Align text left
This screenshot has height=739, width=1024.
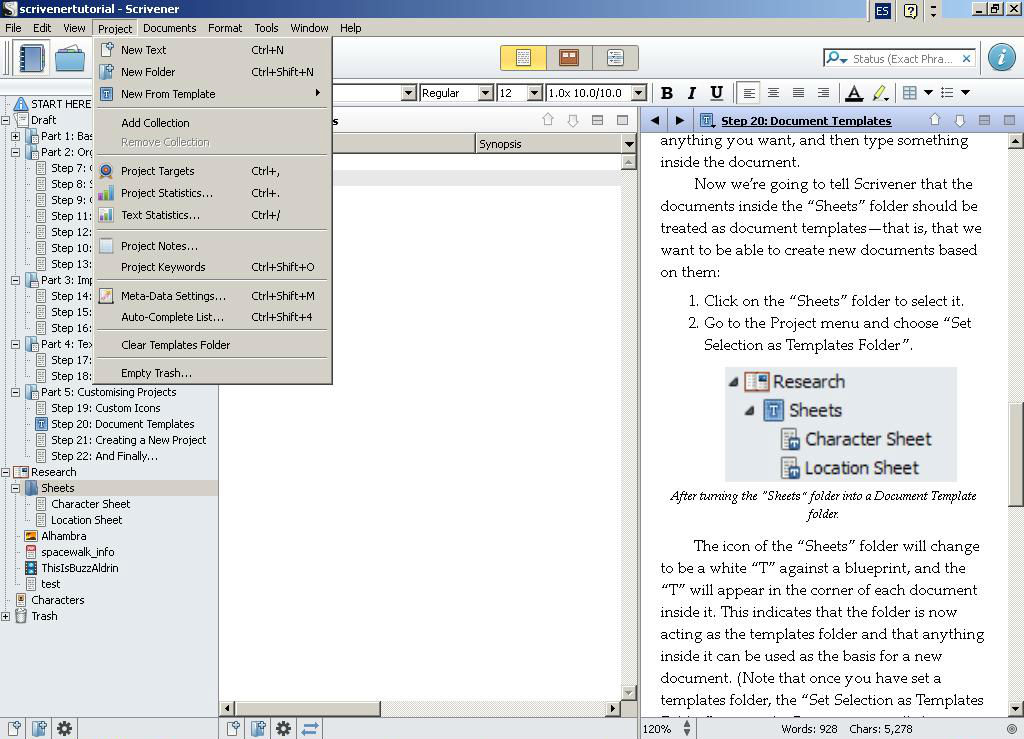tap(749, 93)
